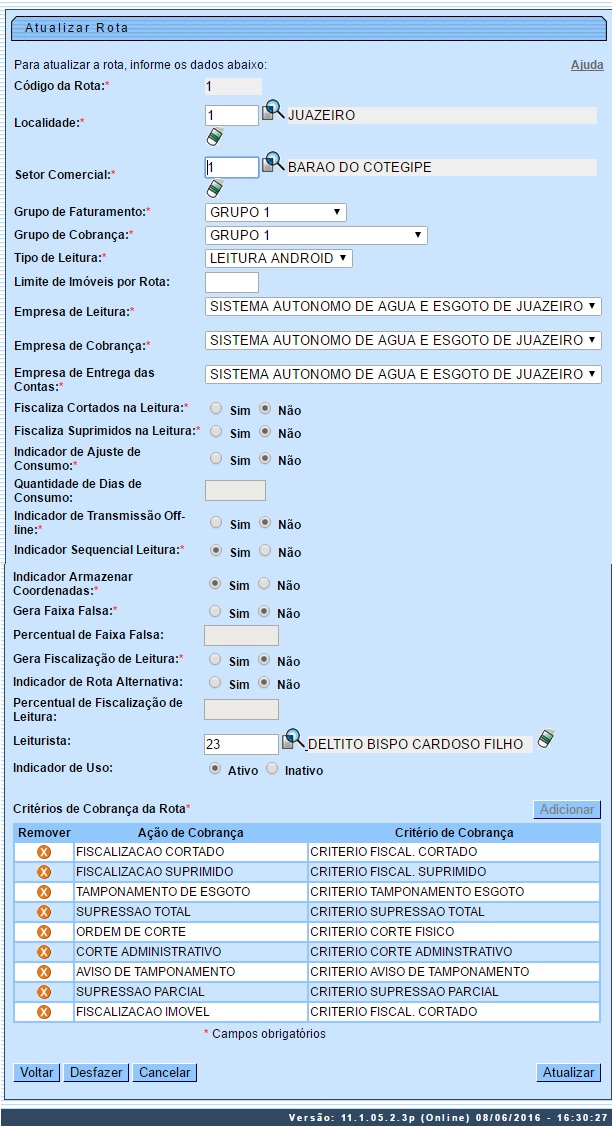
Task: Open the Tipo de Leitura dropdown
Action: (279, 259)
